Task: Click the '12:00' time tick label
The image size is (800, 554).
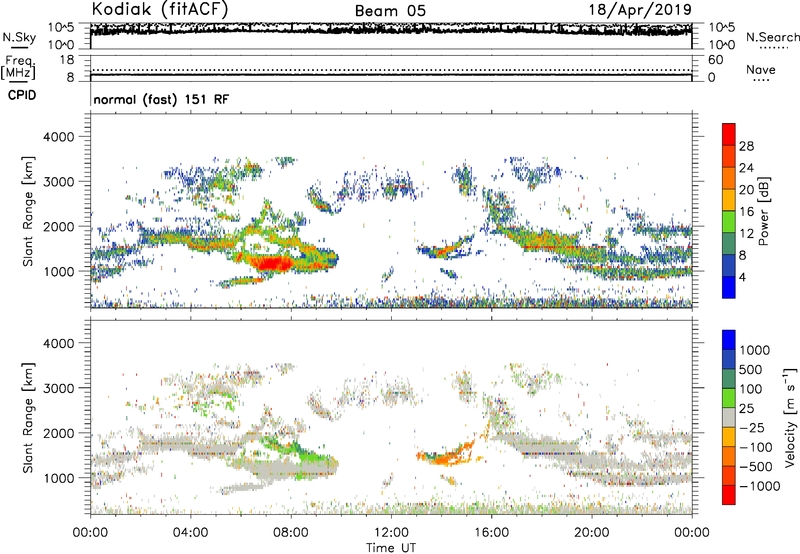Action: [x=391, y=533]
